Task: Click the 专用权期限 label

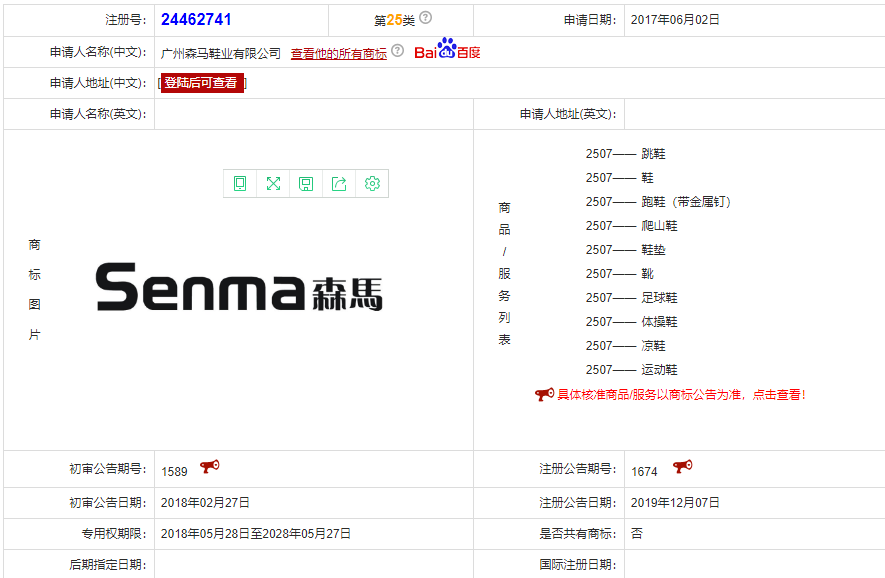Action: tap(113, 533)
